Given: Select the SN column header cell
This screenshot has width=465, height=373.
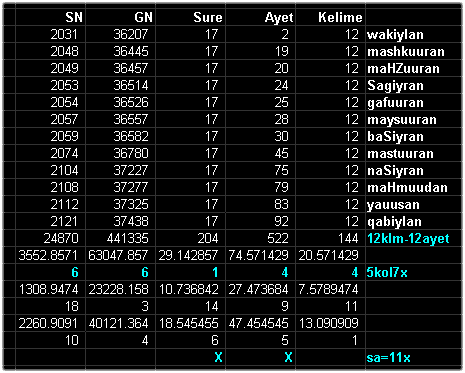Looking at the screenshot, I should coord(50,17).
